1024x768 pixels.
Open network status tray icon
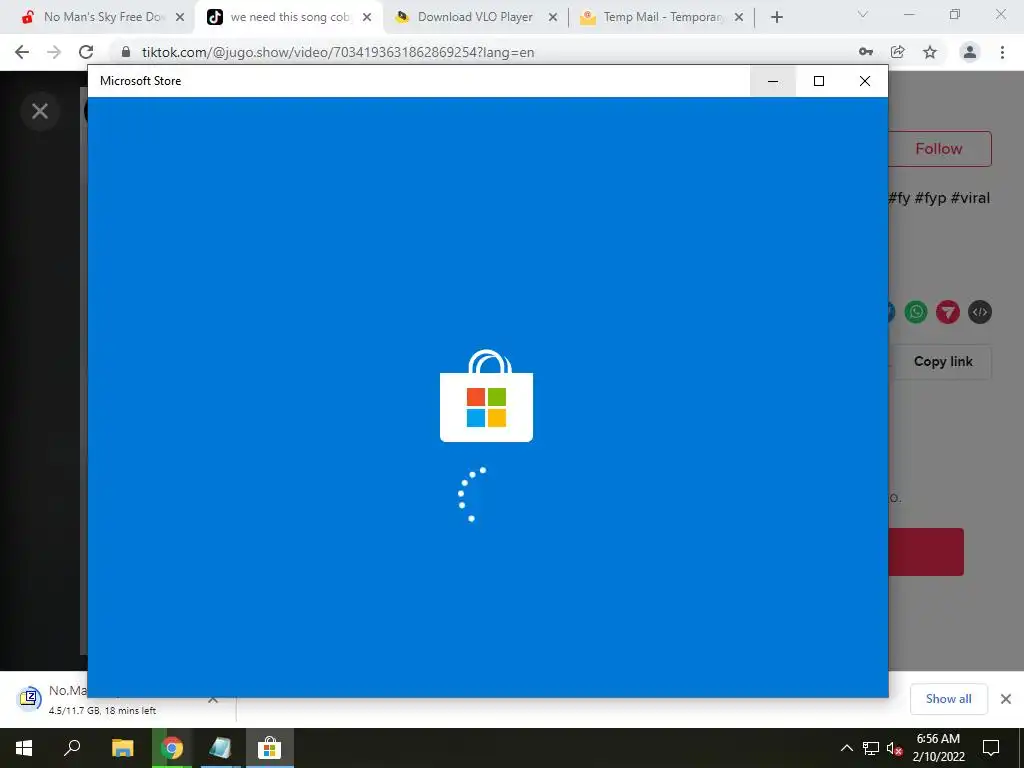click(871, 748)
